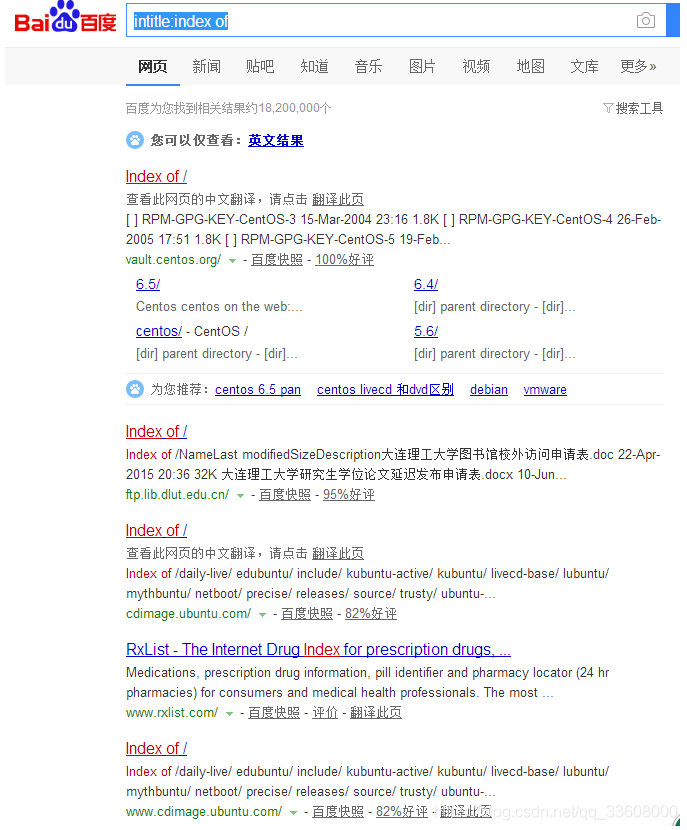Click centos livecd 和dvd区别 suggestion

coord(385,390)
